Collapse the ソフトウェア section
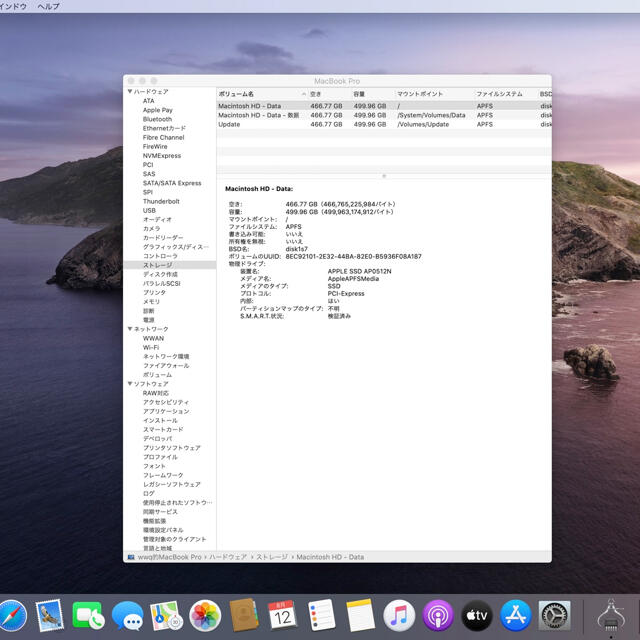Image resolution: width=640 pixels, height=640 pixels. click(130, 384)
